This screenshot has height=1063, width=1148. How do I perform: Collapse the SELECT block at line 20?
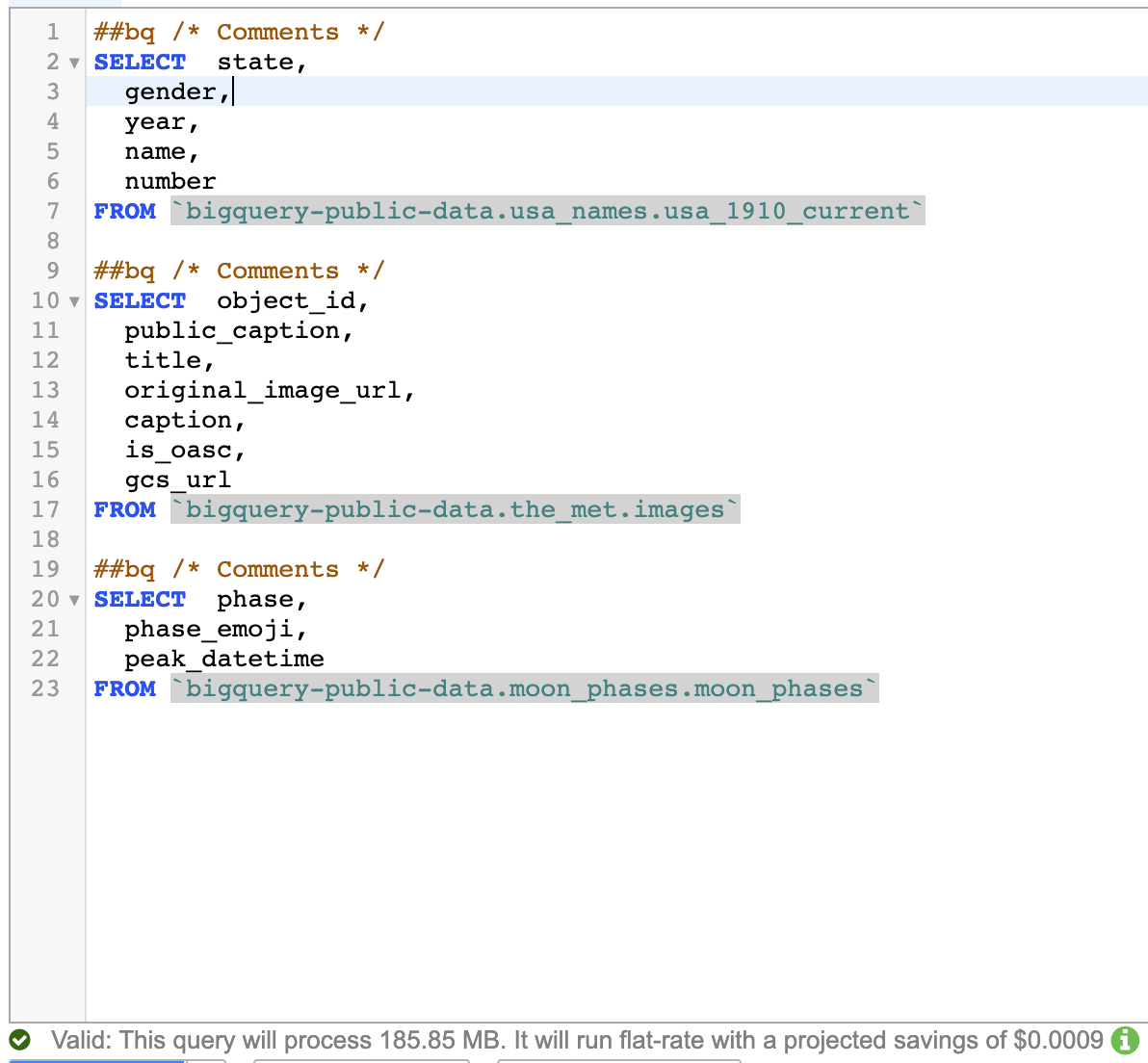pyautogui.click(x=74, y=600)
